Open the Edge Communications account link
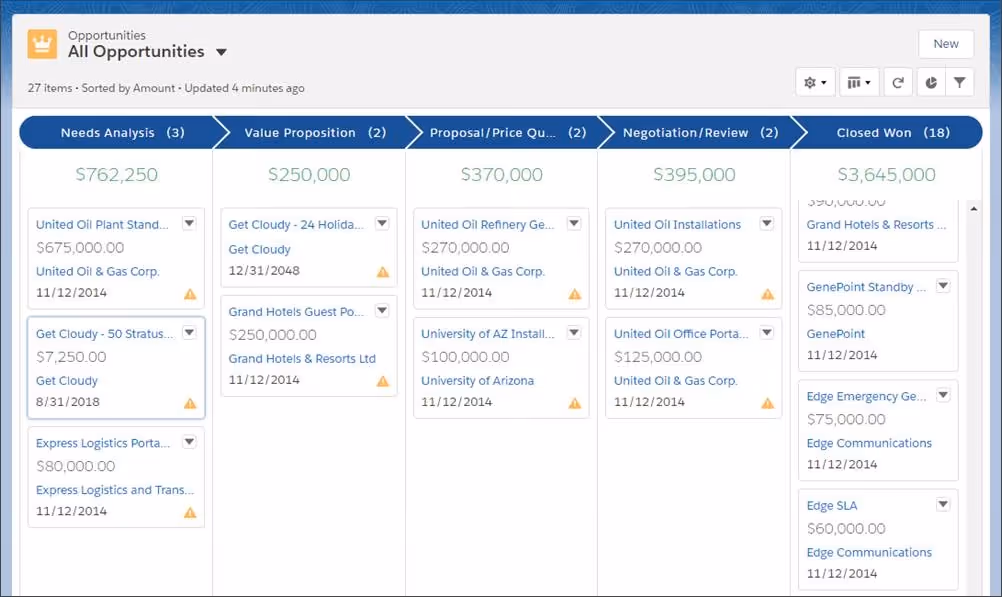The image size is (1002, 597). point(869,443)
